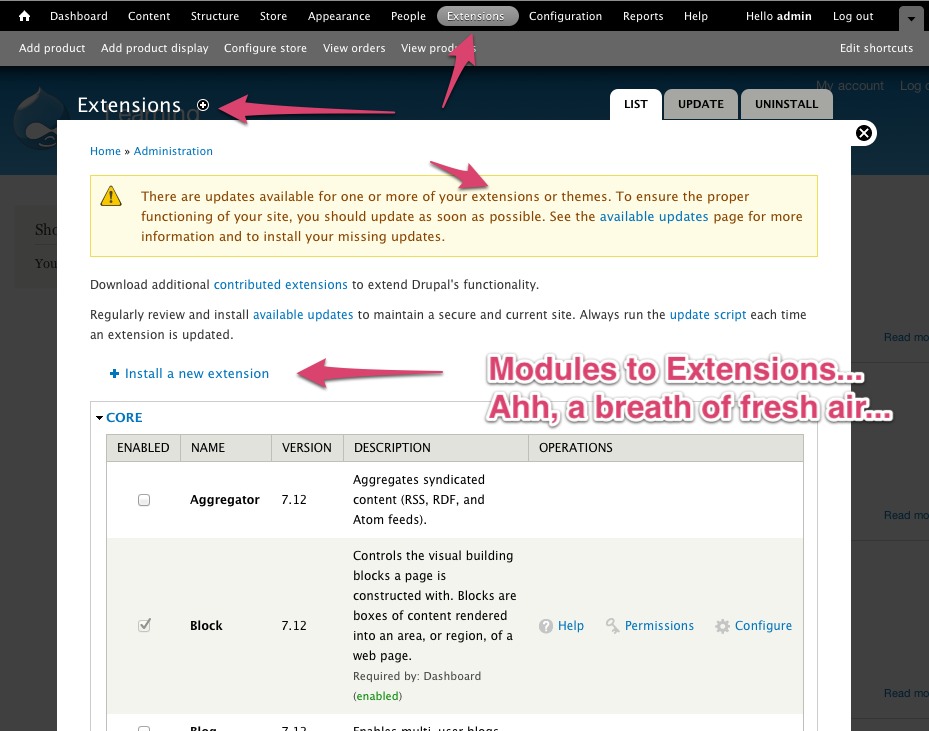
Task: Click the Configure gear icon for Block
Action: pyautogui.click(x=722, y=626)
